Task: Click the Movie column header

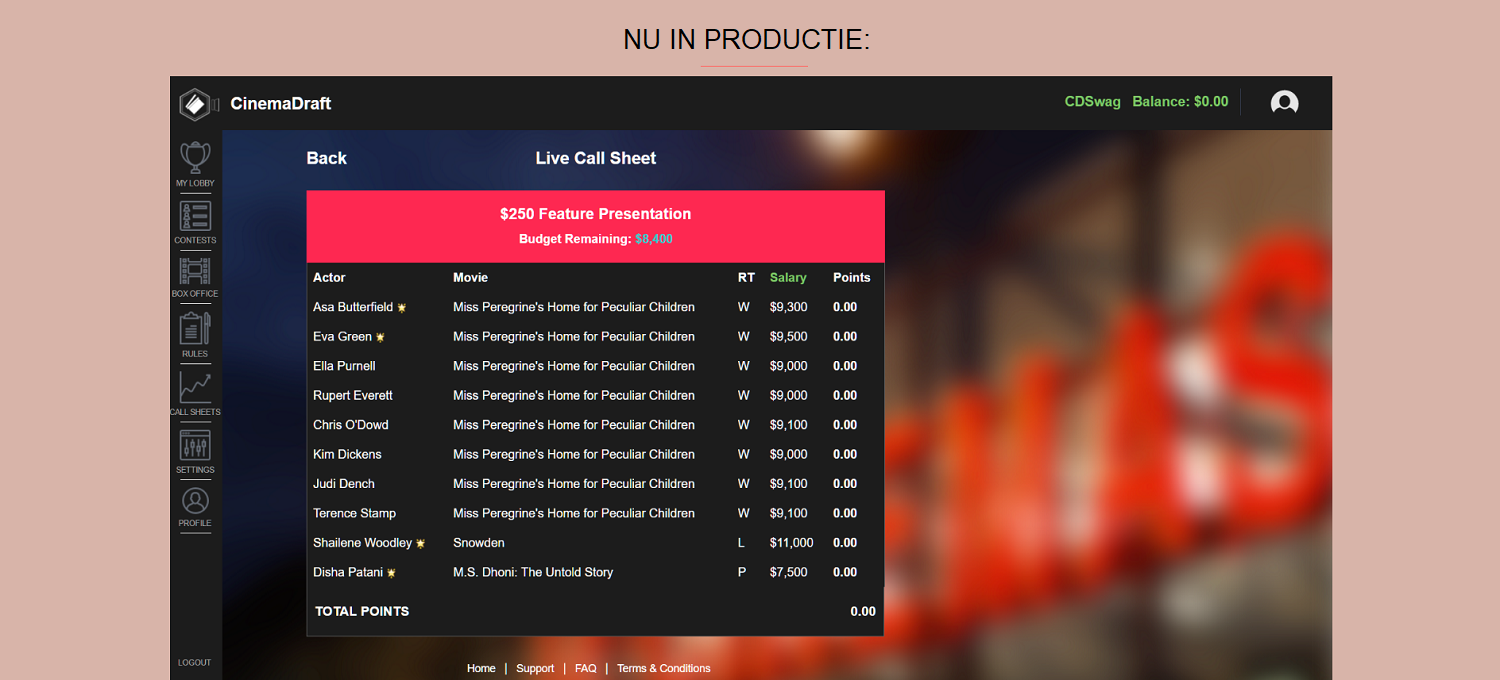Action: click(470, 277)
